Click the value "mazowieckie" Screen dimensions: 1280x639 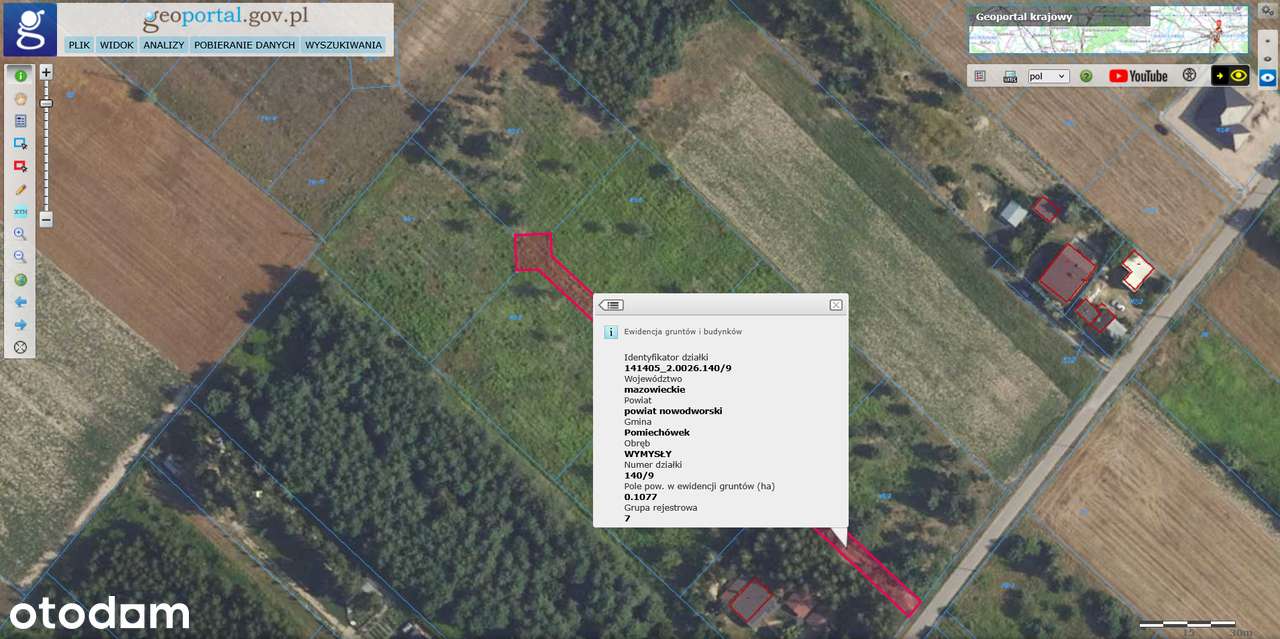[x=654, y=390]
